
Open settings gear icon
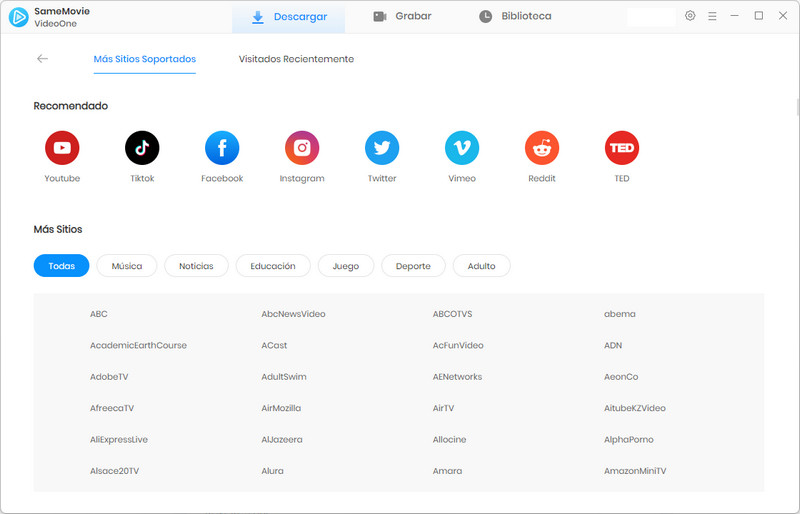(x=690, y=16)
